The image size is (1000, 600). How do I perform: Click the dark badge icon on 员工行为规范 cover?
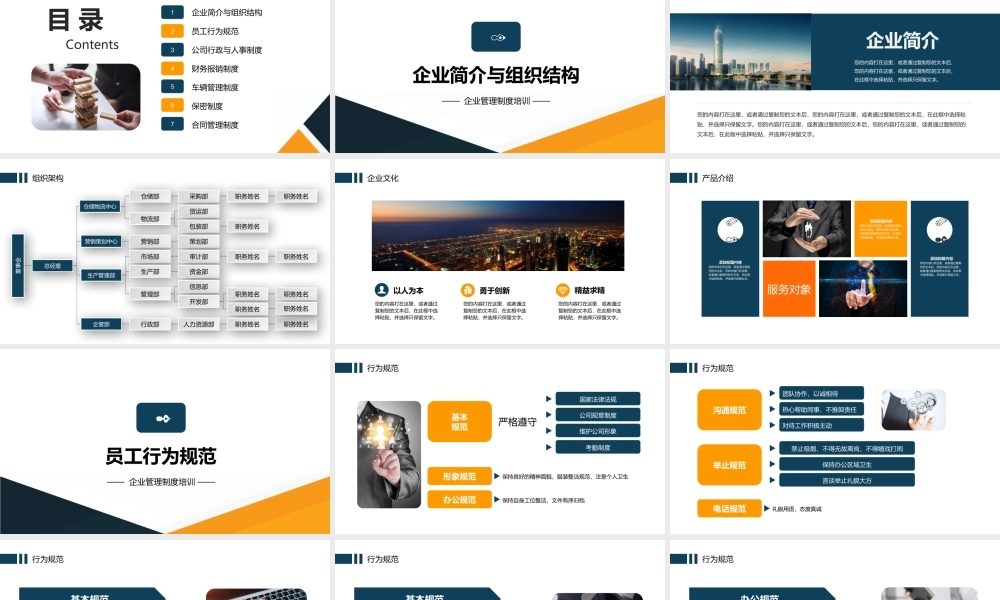coord(163,417)
